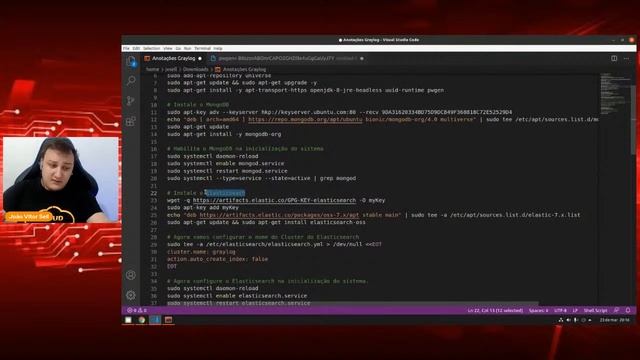Click the line 'sudo systemctl enable mongod.service'

225,164
